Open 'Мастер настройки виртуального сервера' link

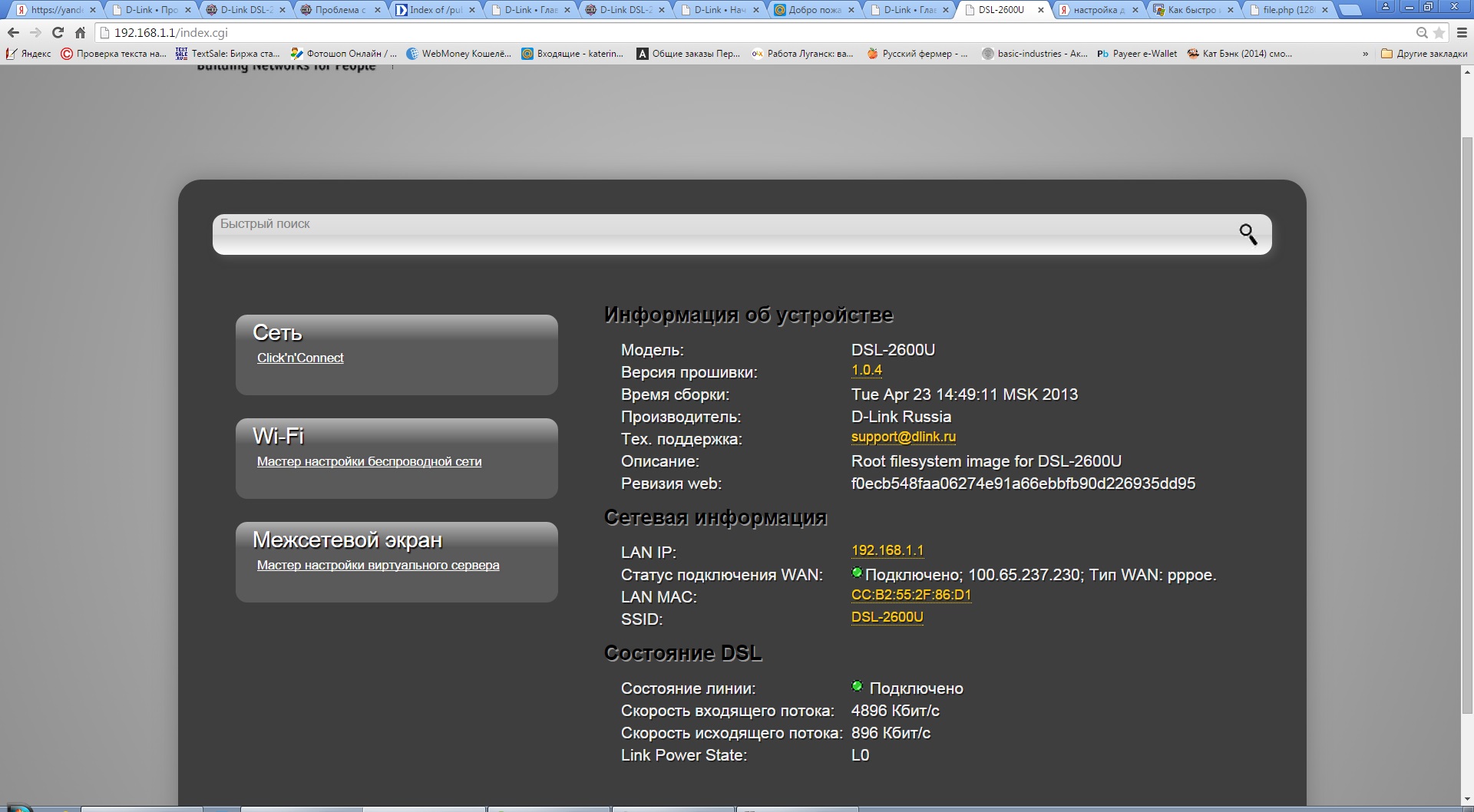pyautogui.click(x=378, y=566)
